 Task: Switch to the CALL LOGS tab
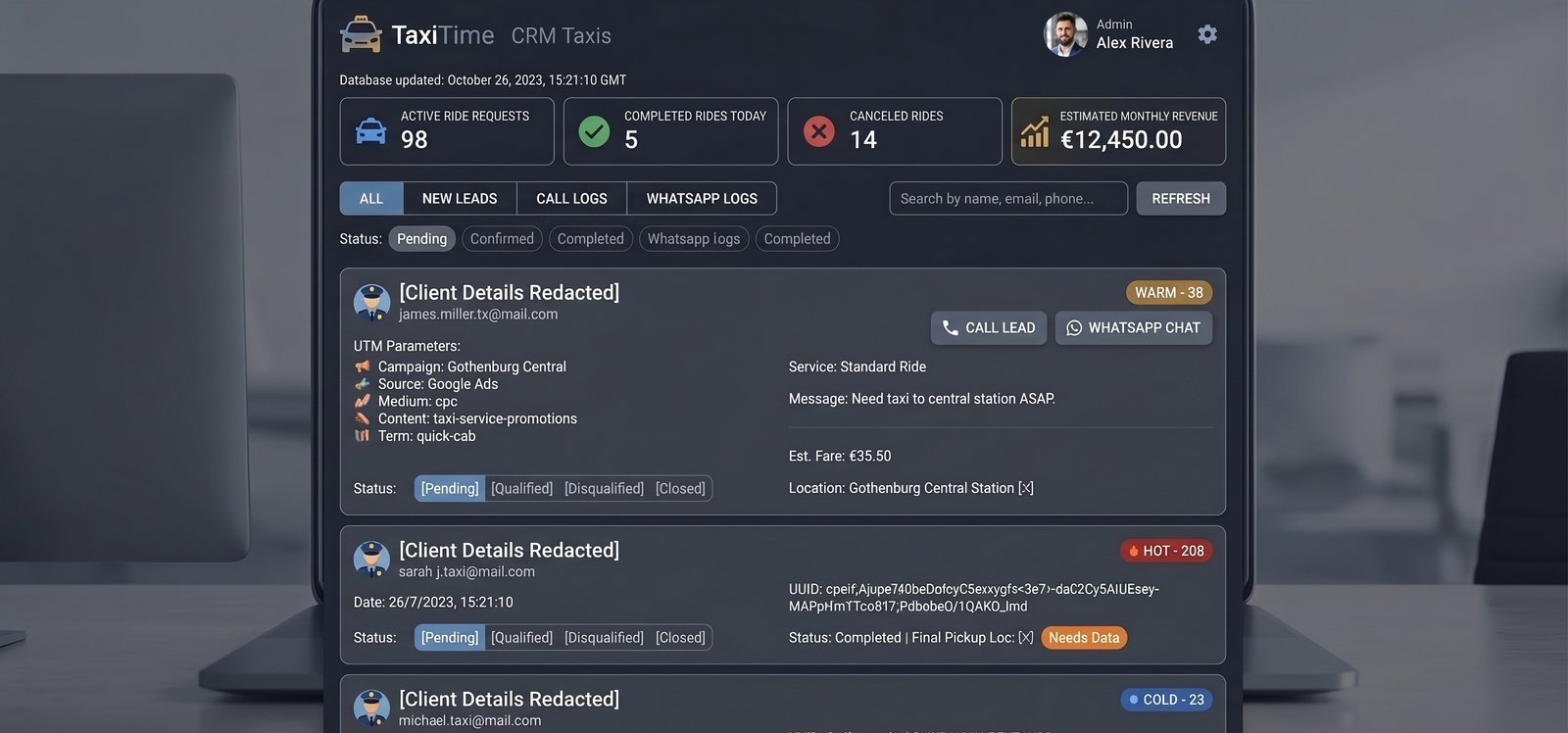pos(571,198)
